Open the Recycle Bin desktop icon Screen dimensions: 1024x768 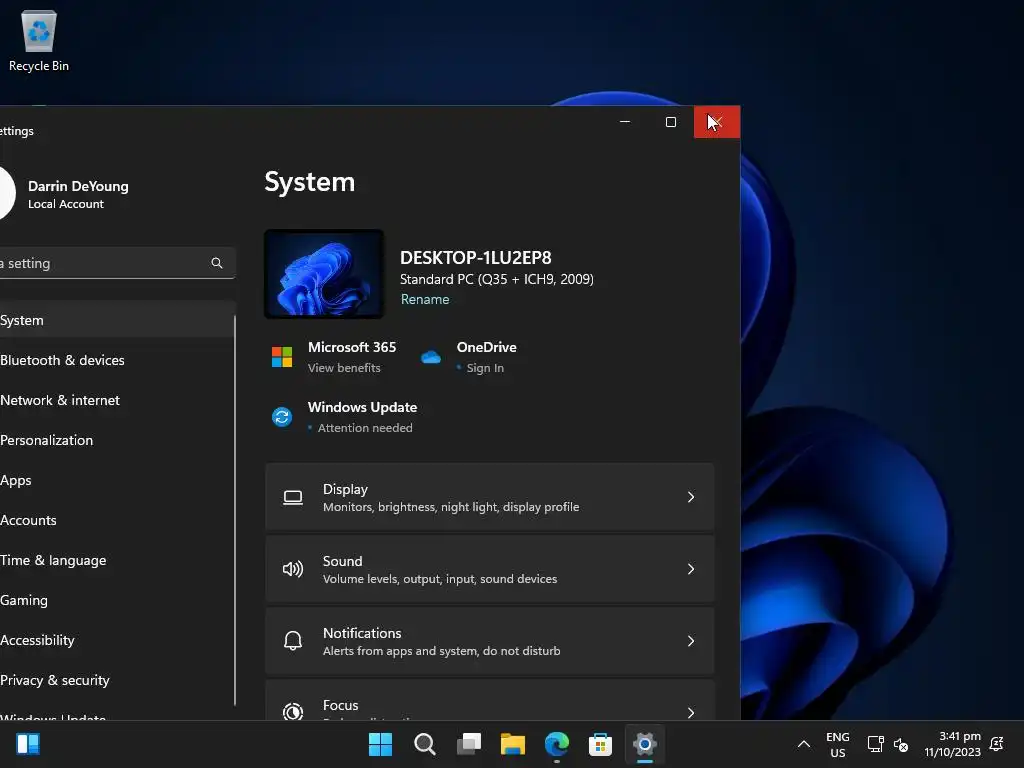(39, 40)
